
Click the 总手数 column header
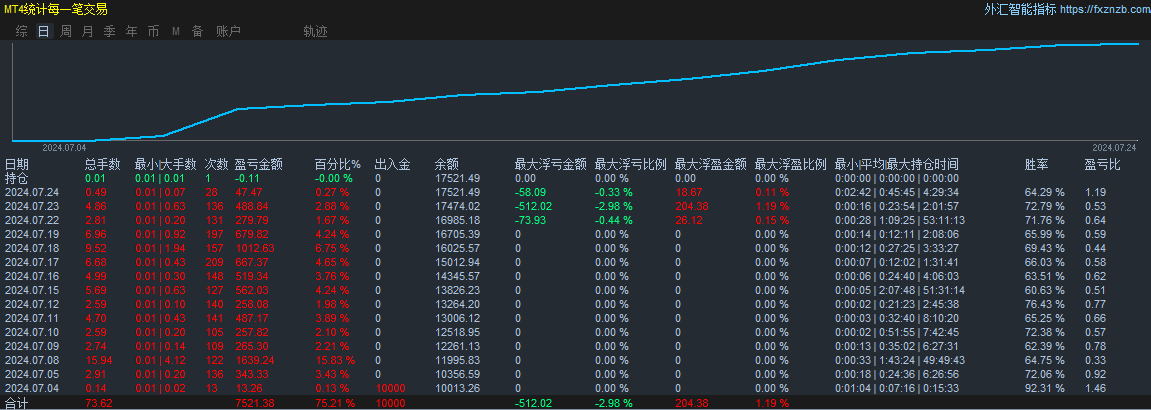[103, 164]
